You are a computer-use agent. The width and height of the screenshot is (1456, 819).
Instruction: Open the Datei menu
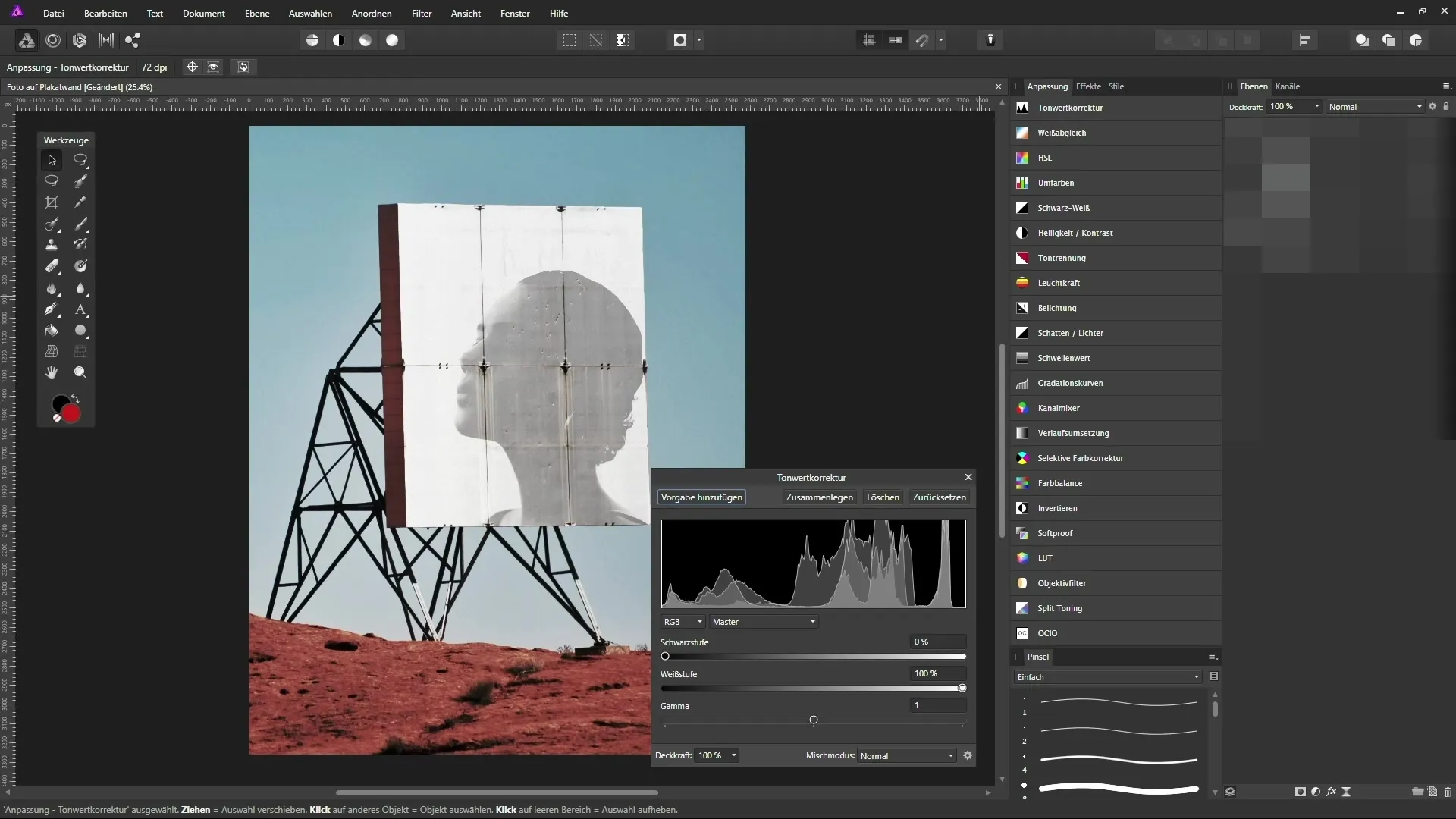point(53,13)
